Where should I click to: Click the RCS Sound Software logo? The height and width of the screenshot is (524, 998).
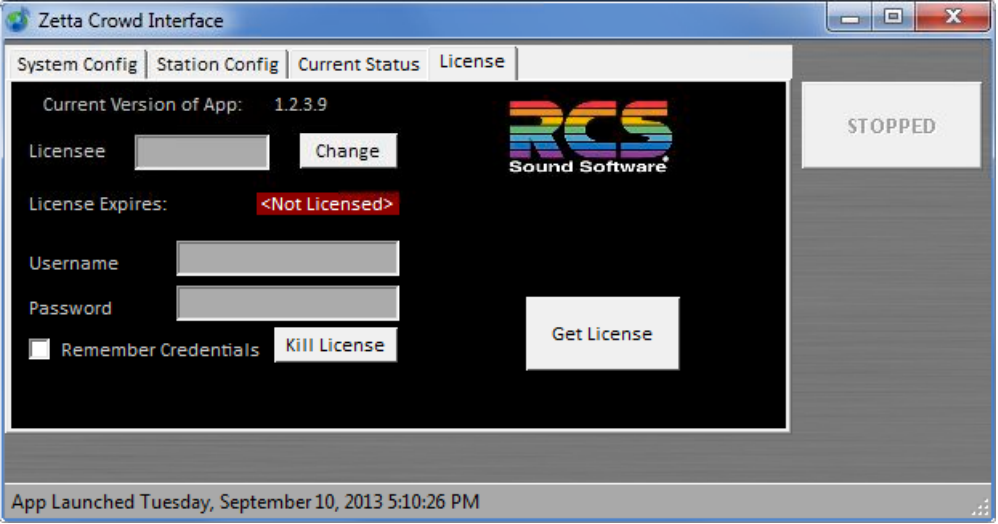(x=590, y=136)
